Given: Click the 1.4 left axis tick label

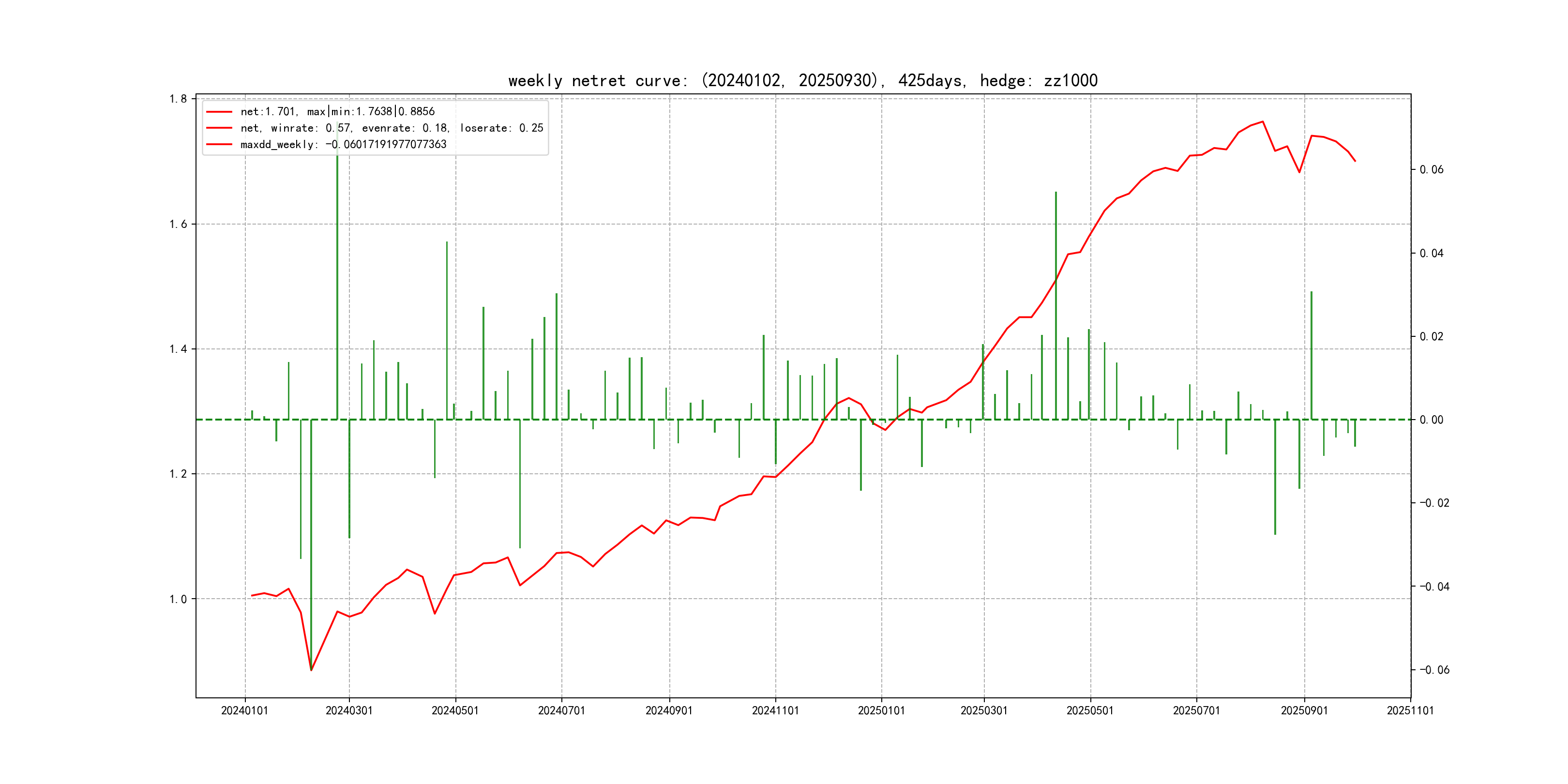Looking at the screenshot, I should click(179, 349).
